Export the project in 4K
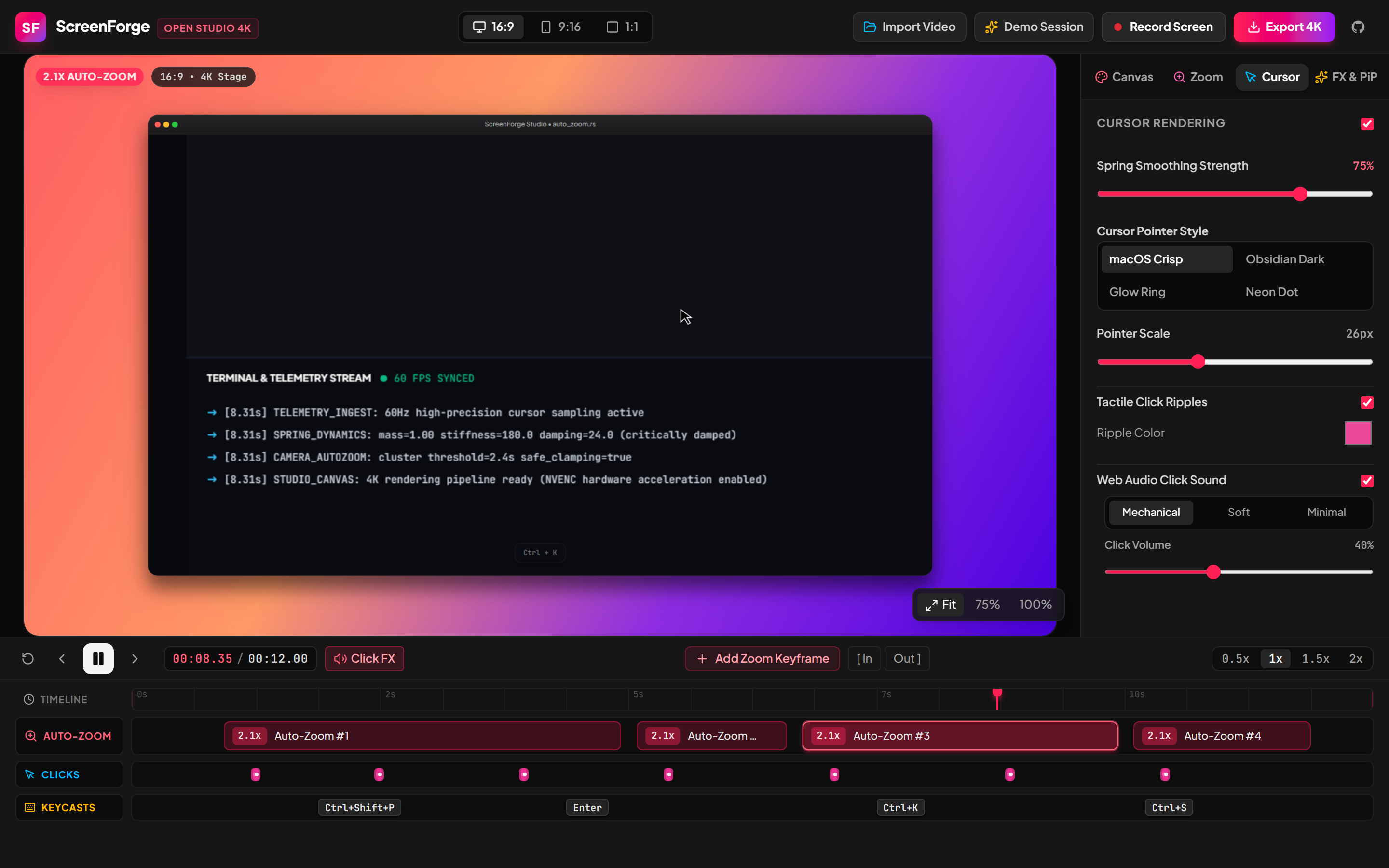1389x868 pixels. (x=1284, y=27)
